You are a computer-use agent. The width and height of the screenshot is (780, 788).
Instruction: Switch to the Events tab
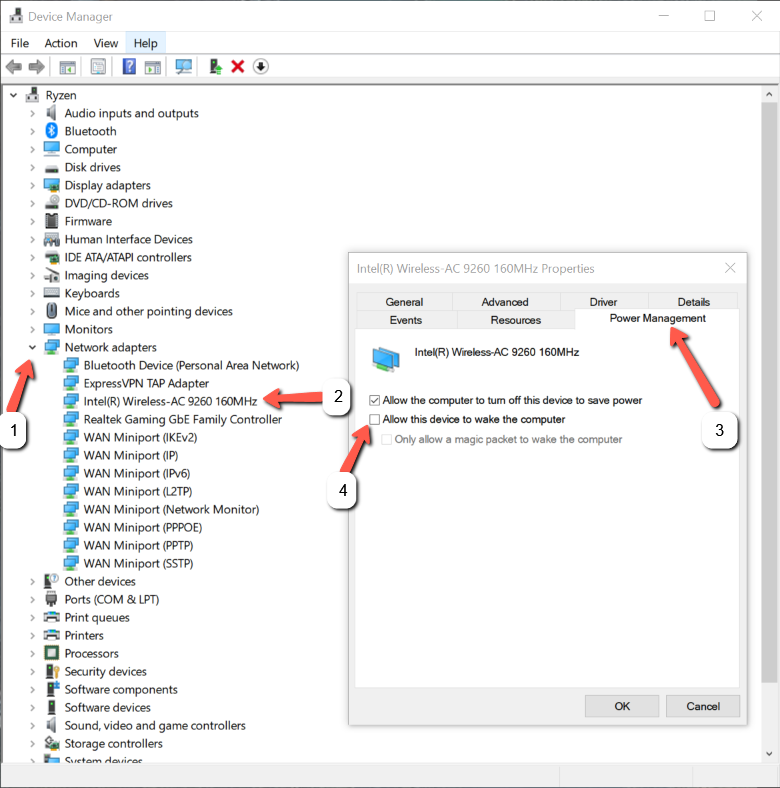pos(406,320)
